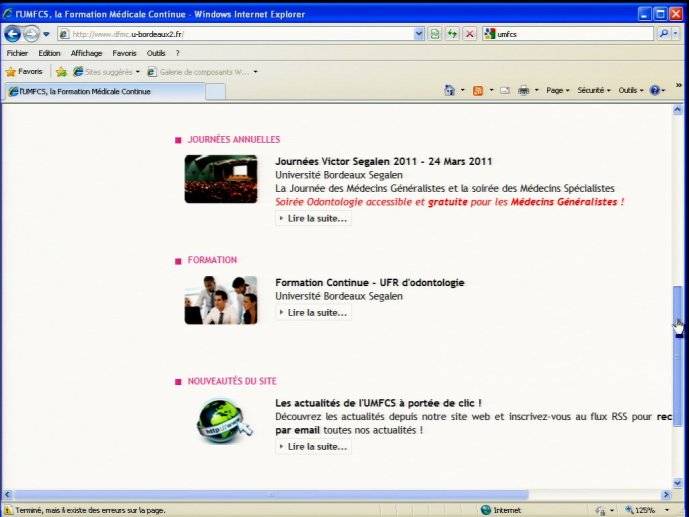Click the horizontal scrollbar thumb
Image resolution: width=689 pixels, height=517 pixels.
(271, 495)
